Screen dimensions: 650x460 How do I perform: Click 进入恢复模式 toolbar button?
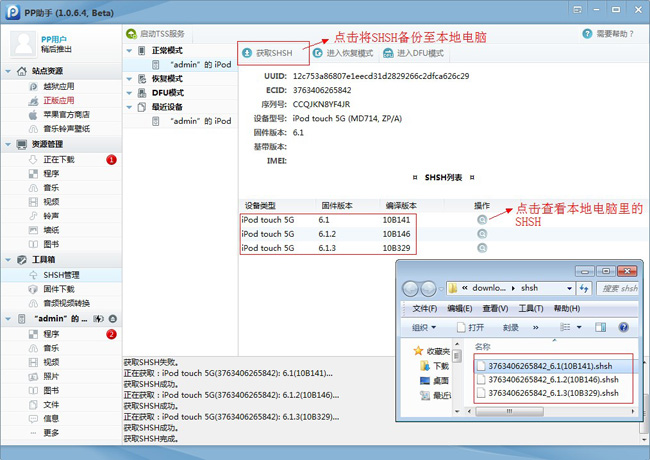point(343,53)
